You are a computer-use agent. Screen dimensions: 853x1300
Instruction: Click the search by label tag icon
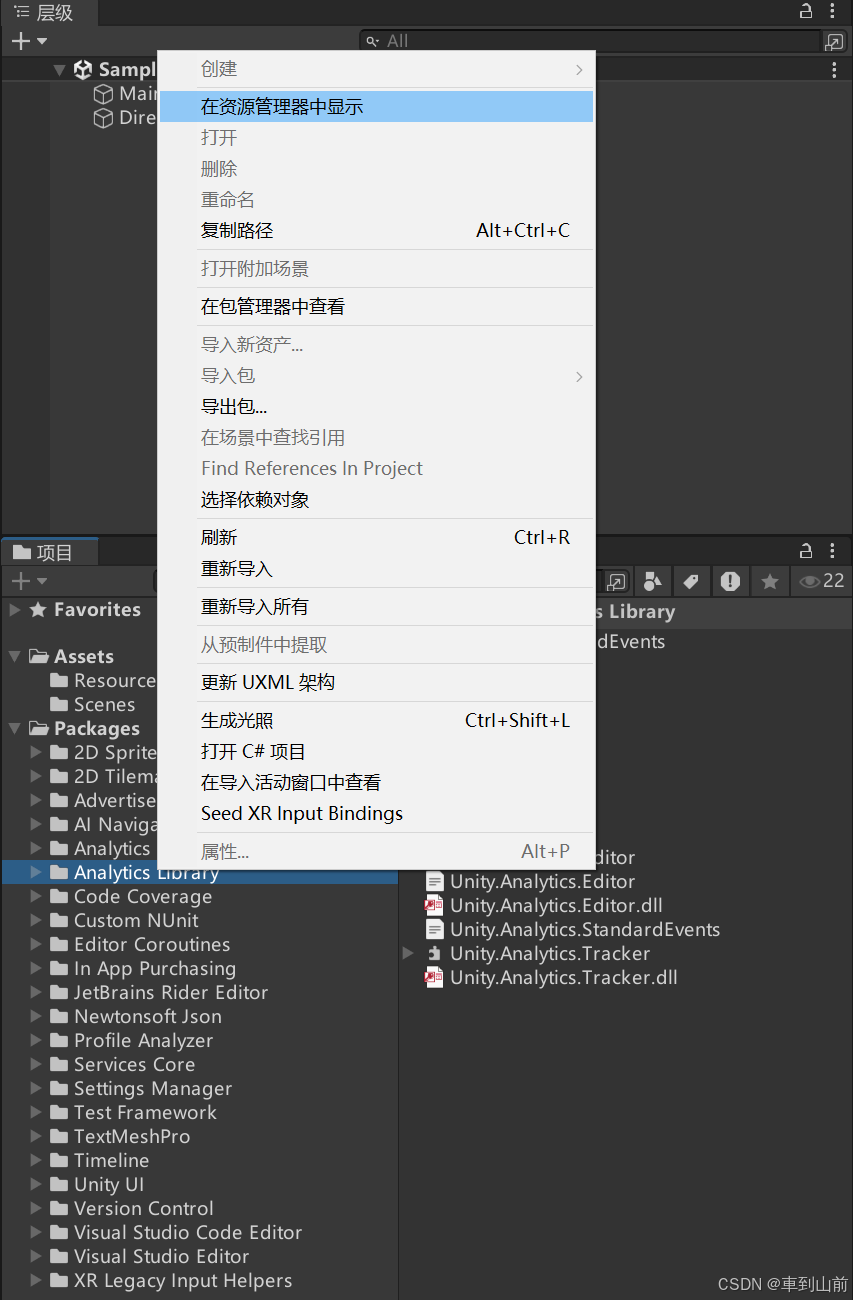click(690, 581)
